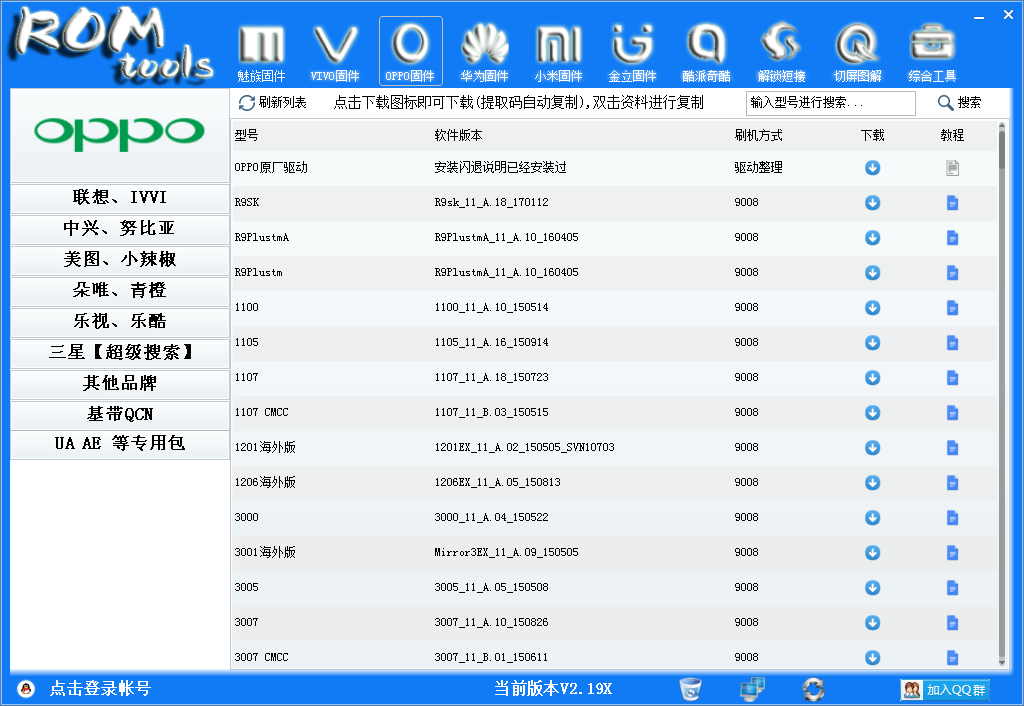
Task: Click the 型号 column header
Action: pyautogui.click(x=246, y=135)
